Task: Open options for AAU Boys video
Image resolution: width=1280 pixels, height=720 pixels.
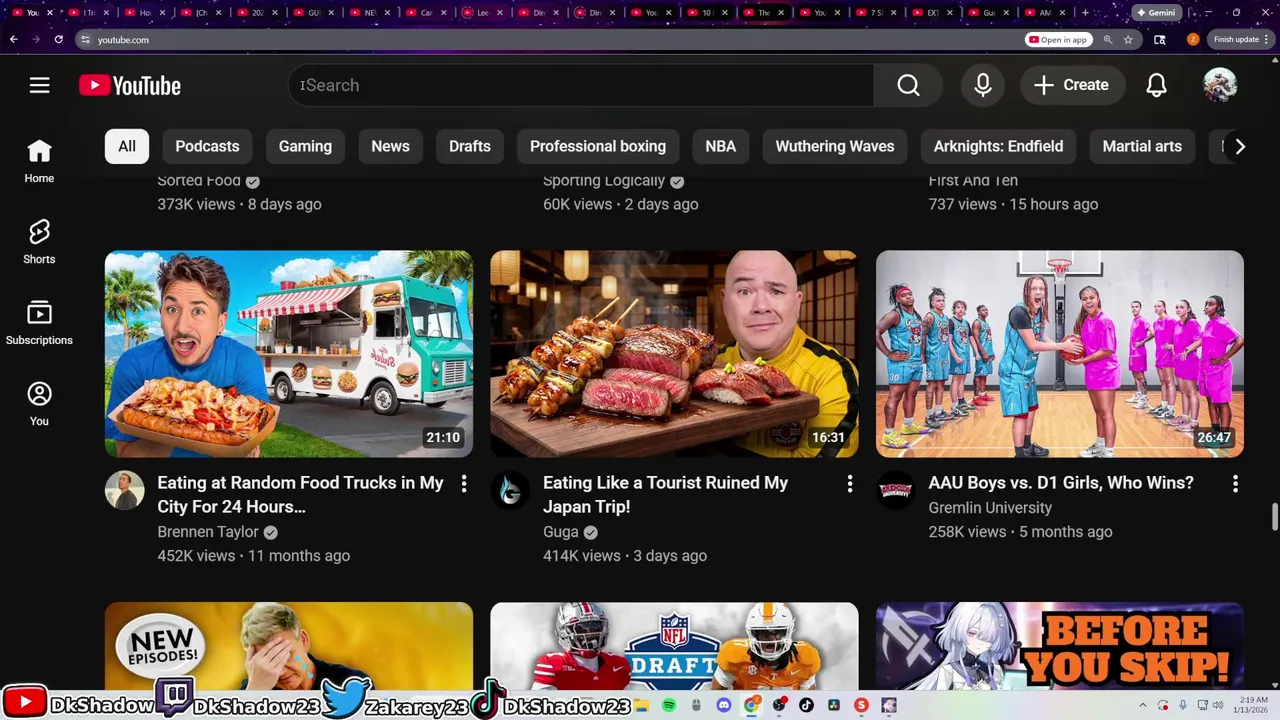Action: [x=1235, y=484]
